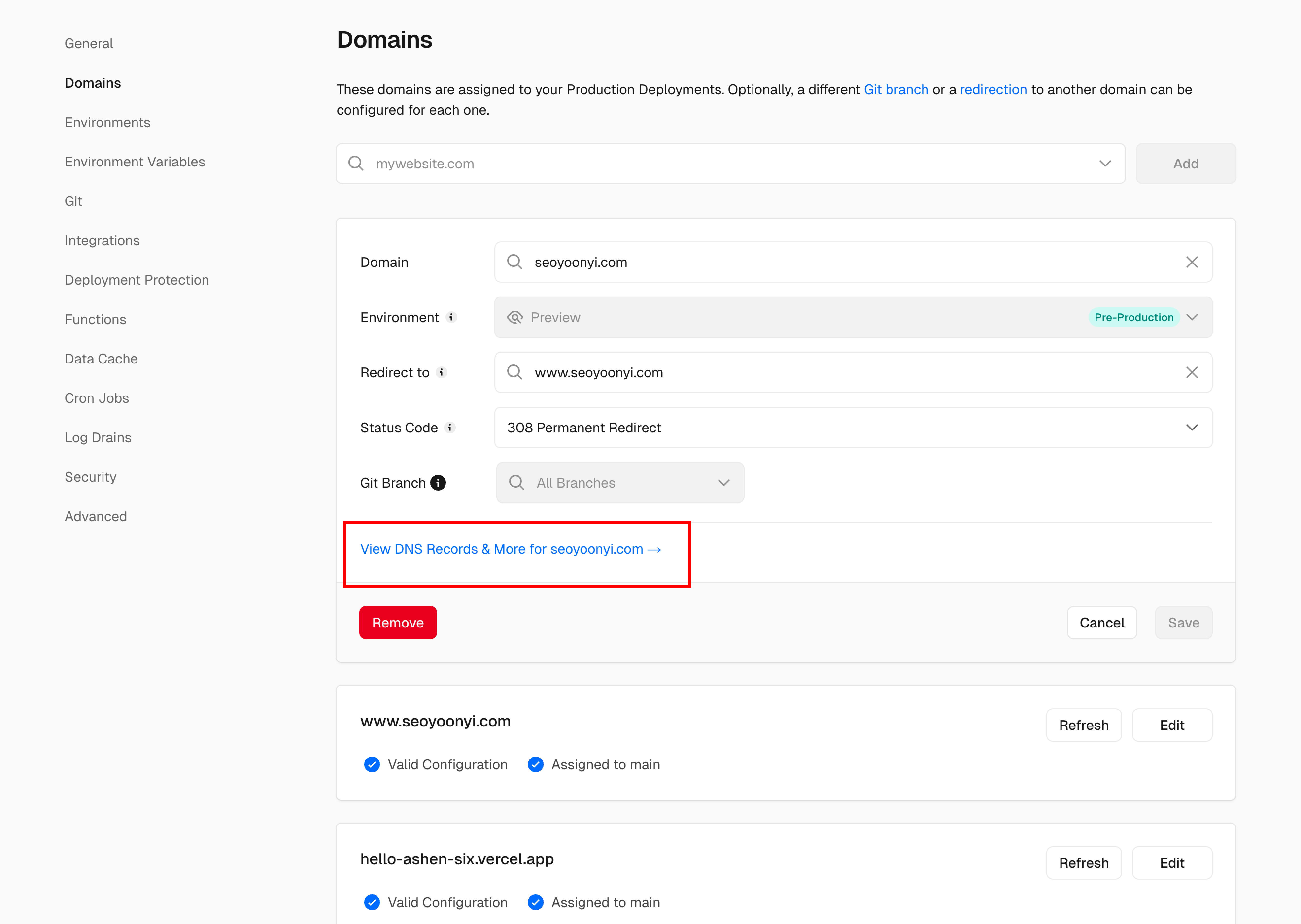Click the Preview eye icon

(514, 317)
